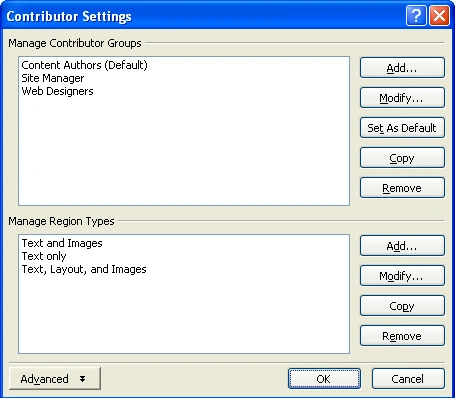Click Copy in Manage Region Types
This screenshot has height=398, width=455.
[x=402, y=306]
